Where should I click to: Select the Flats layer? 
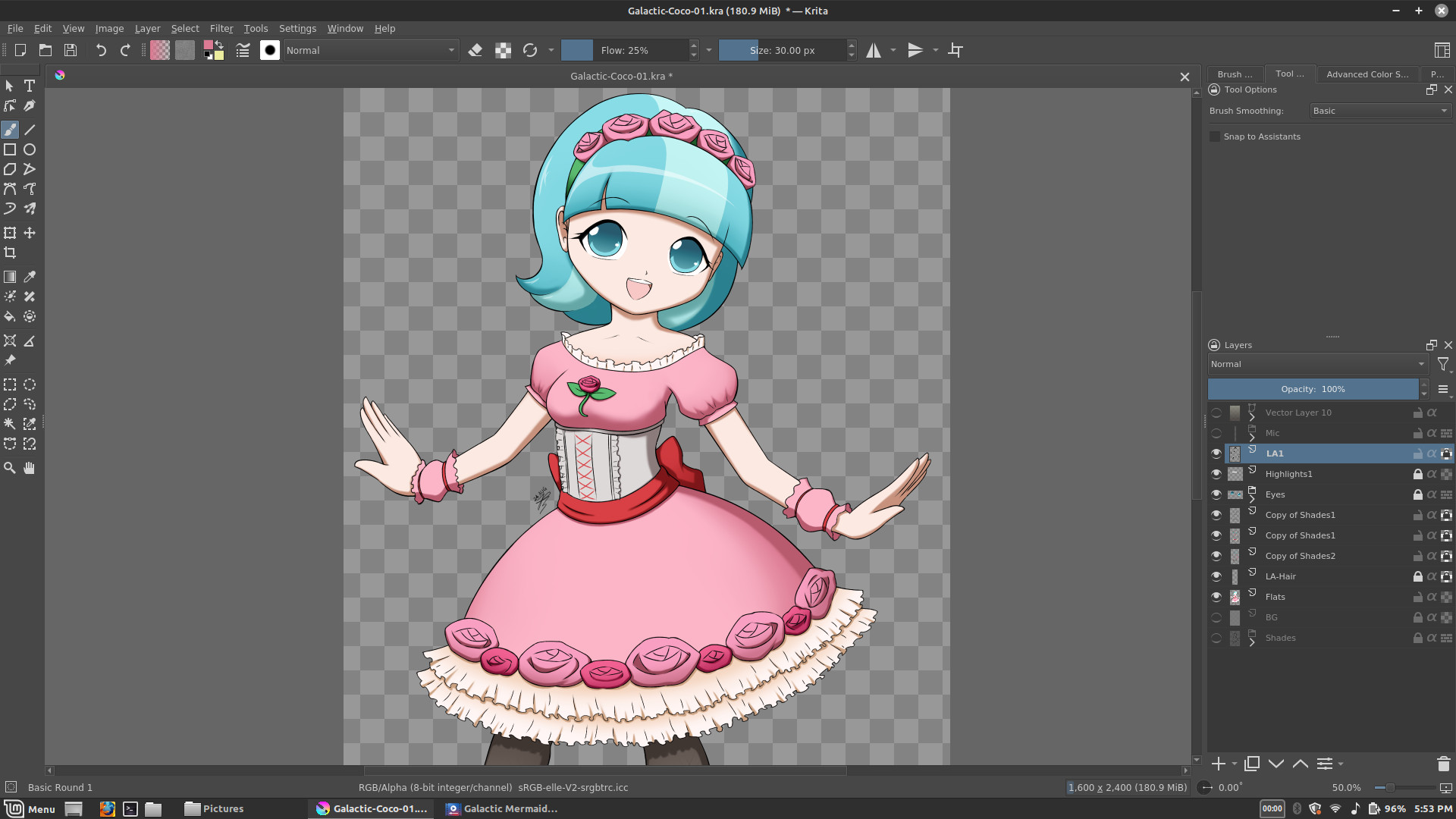click(1275, 597)
